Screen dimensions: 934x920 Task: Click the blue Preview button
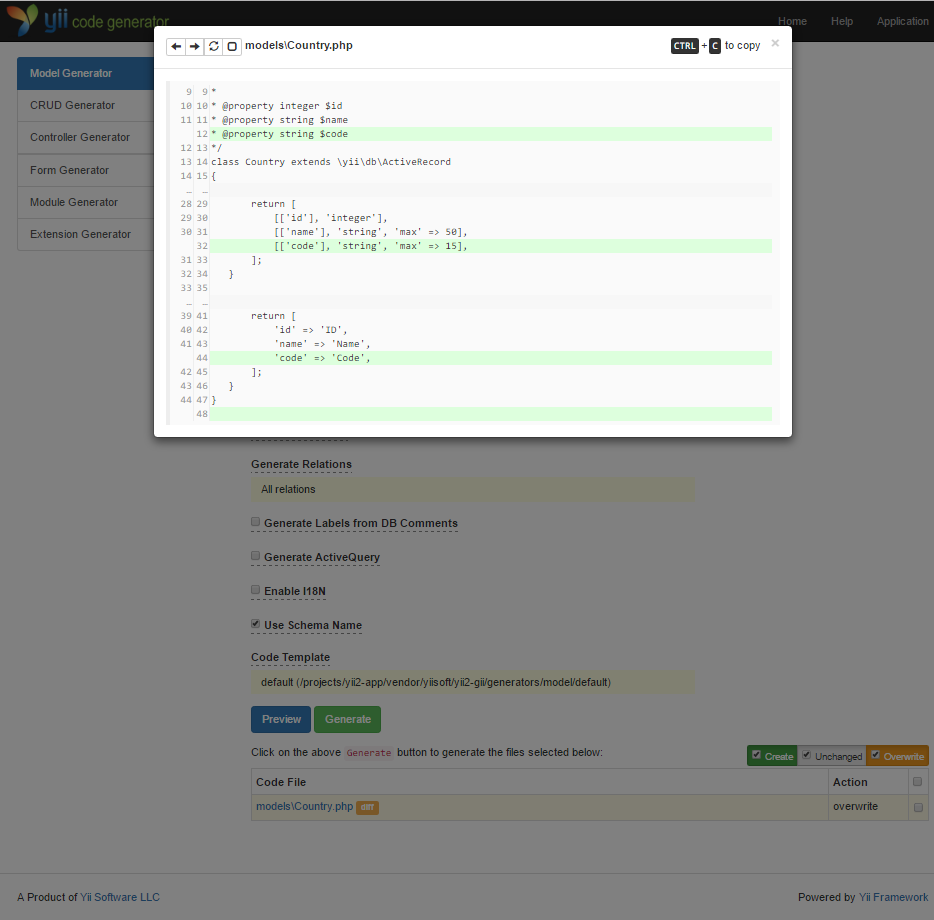point(281,719)
